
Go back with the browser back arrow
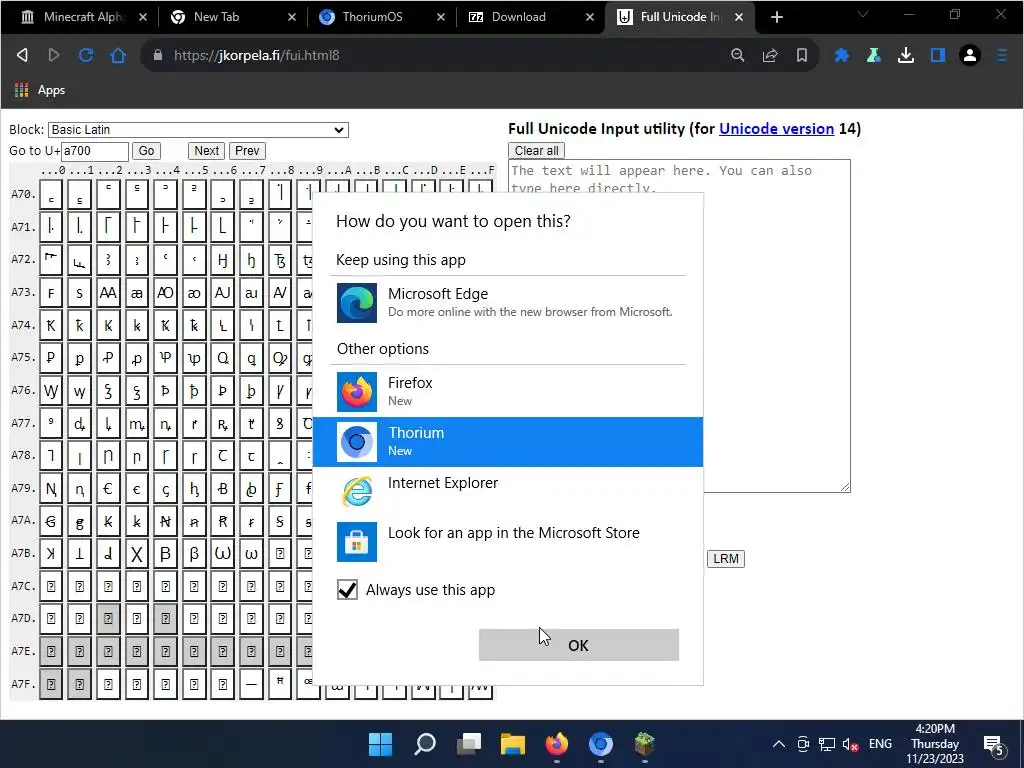click(22, 56)
